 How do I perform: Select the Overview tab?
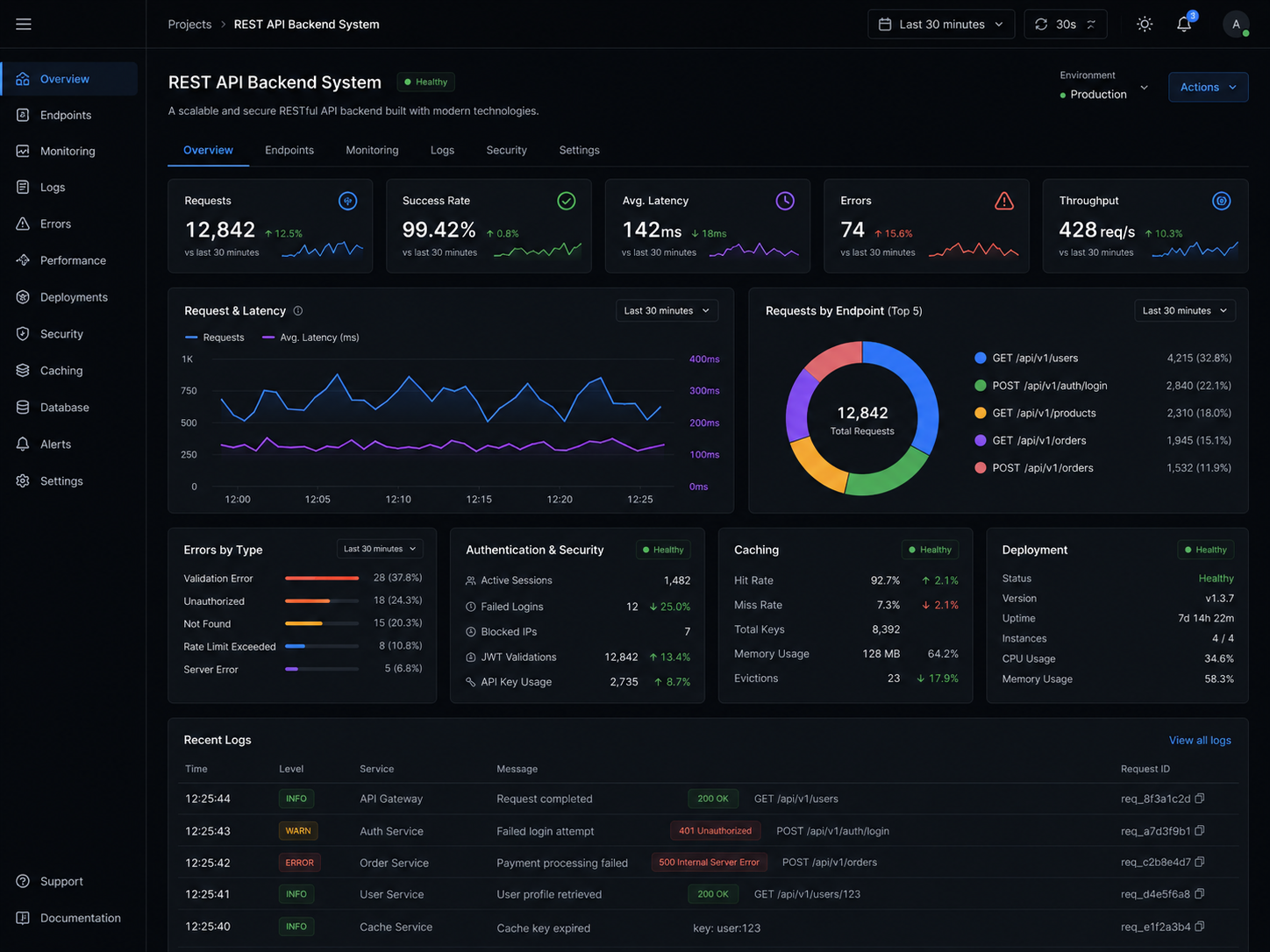[x=208, y=151]
